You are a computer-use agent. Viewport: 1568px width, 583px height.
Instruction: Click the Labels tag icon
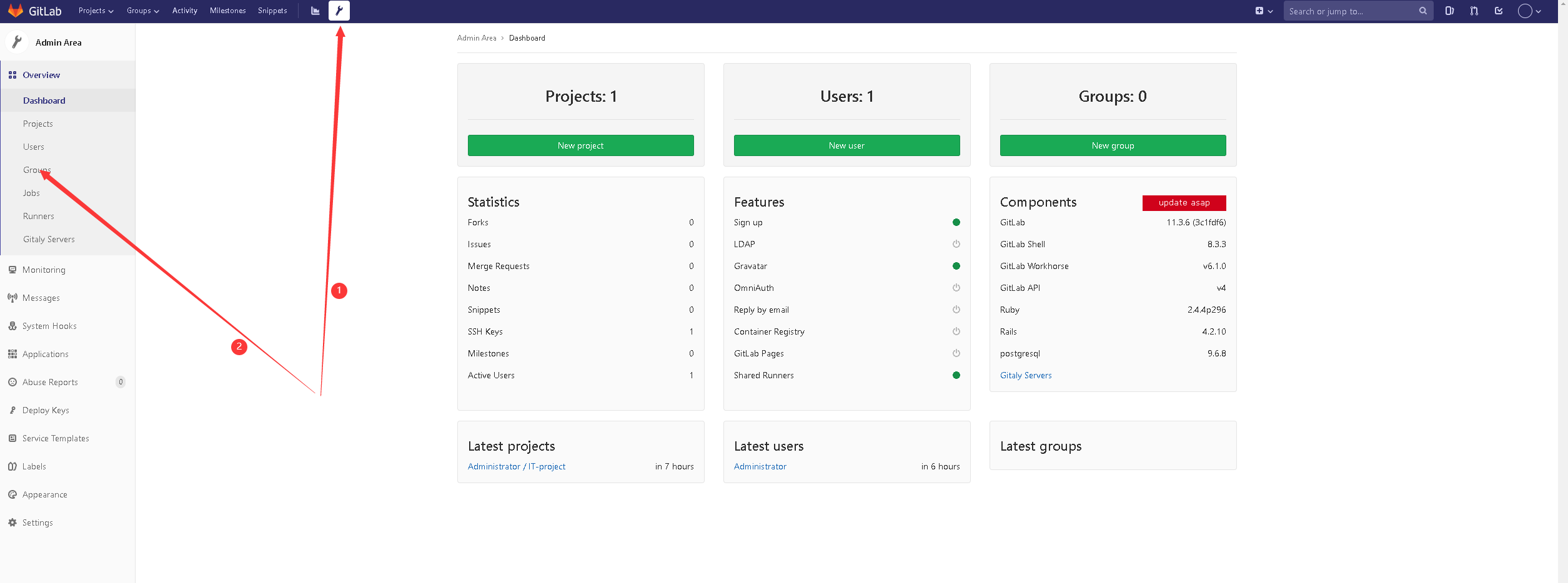coord(12,466)
